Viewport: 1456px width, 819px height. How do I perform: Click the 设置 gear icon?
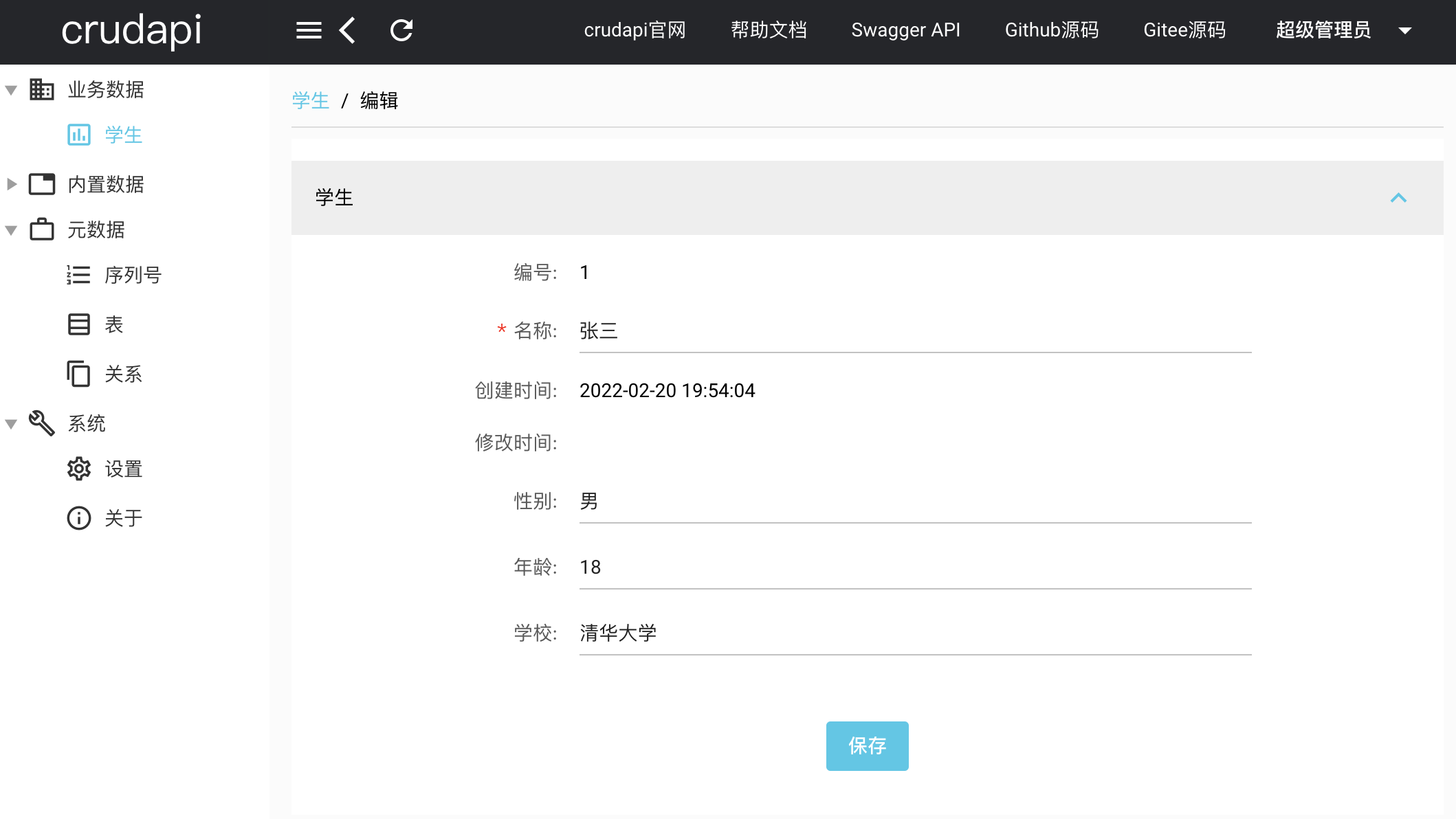79,469
